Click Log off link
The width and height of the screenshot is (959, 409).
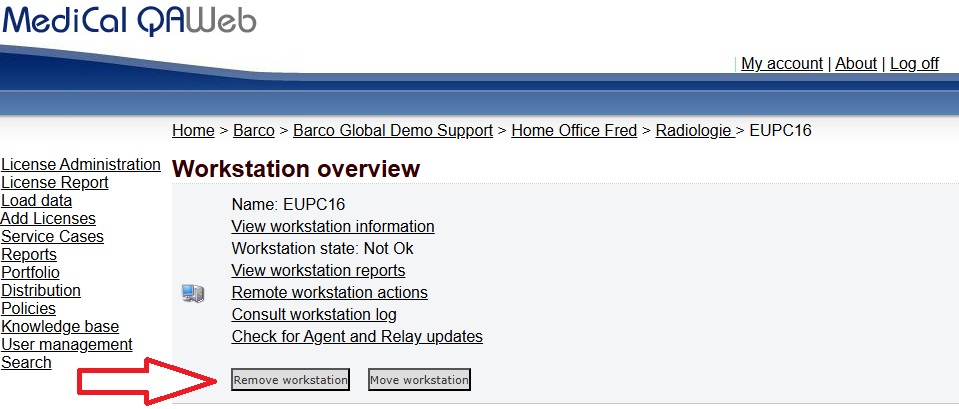(x=914, y=64)
